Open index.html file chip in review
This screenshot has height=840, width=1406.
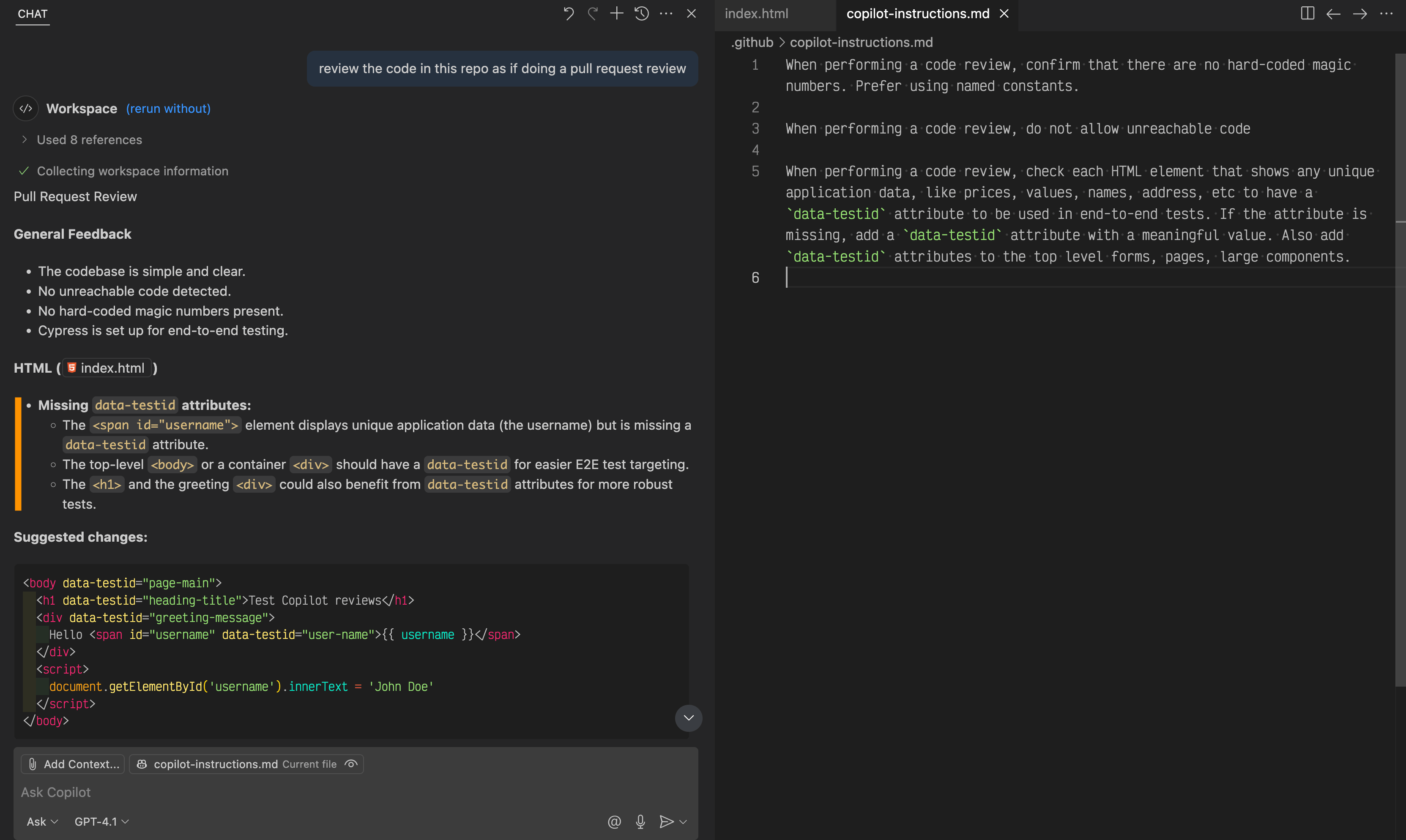(x=107, y=368)
